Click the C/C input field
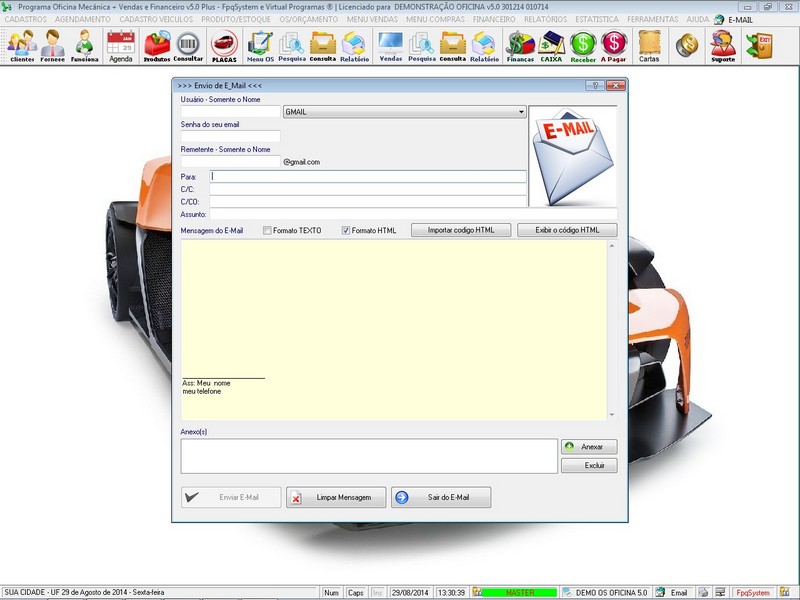Image resolution: width=800 pixels, height=600 pixels. click(x=368, y=189)
